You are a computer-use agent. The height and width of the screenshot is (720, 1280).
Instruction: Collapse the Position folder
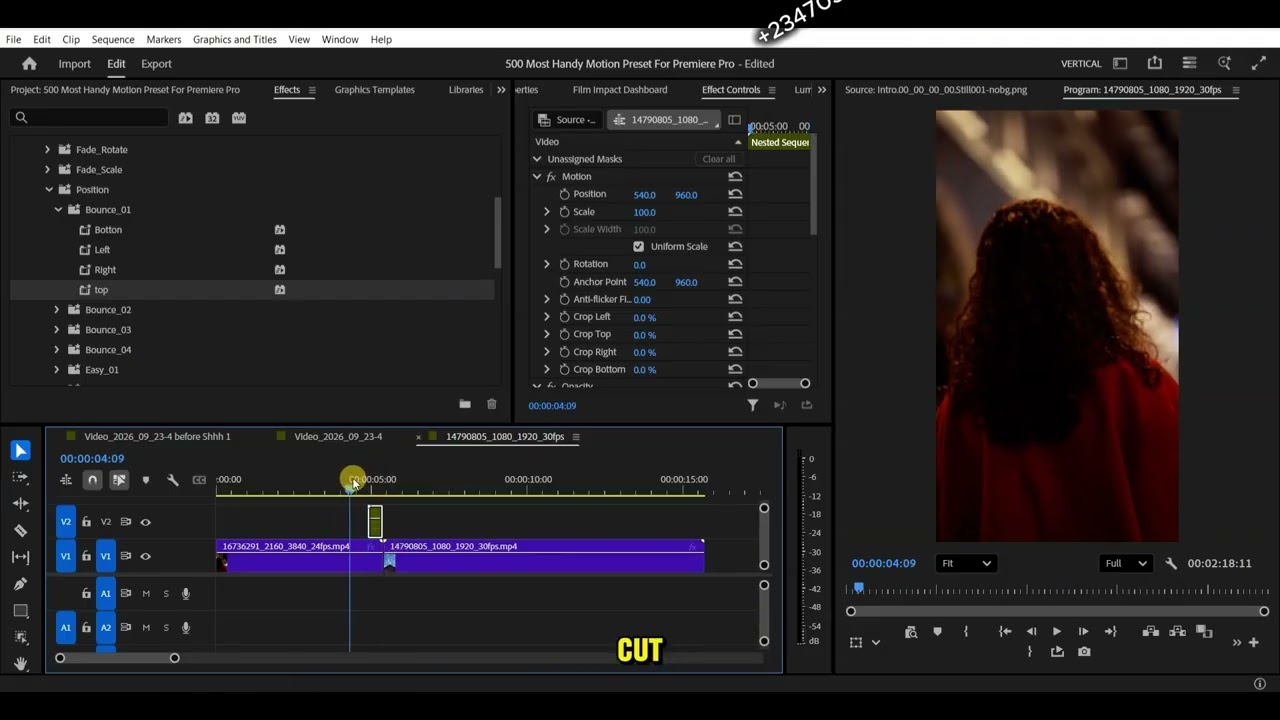pyautogui.click(x=48, y=190)
